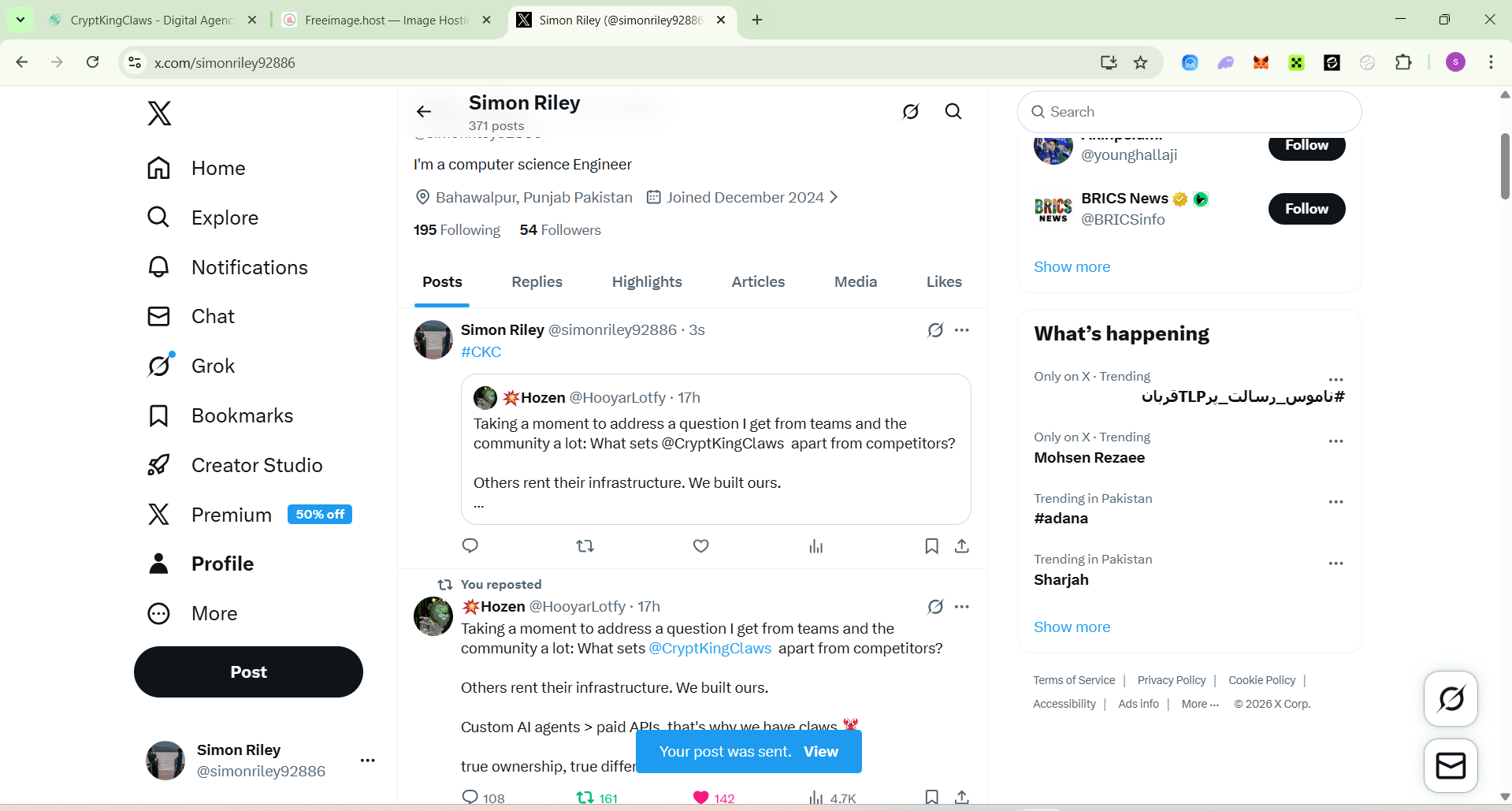Switch to the Articles tab
Screen dimensions: 1512x811
(x=758, y=282)
